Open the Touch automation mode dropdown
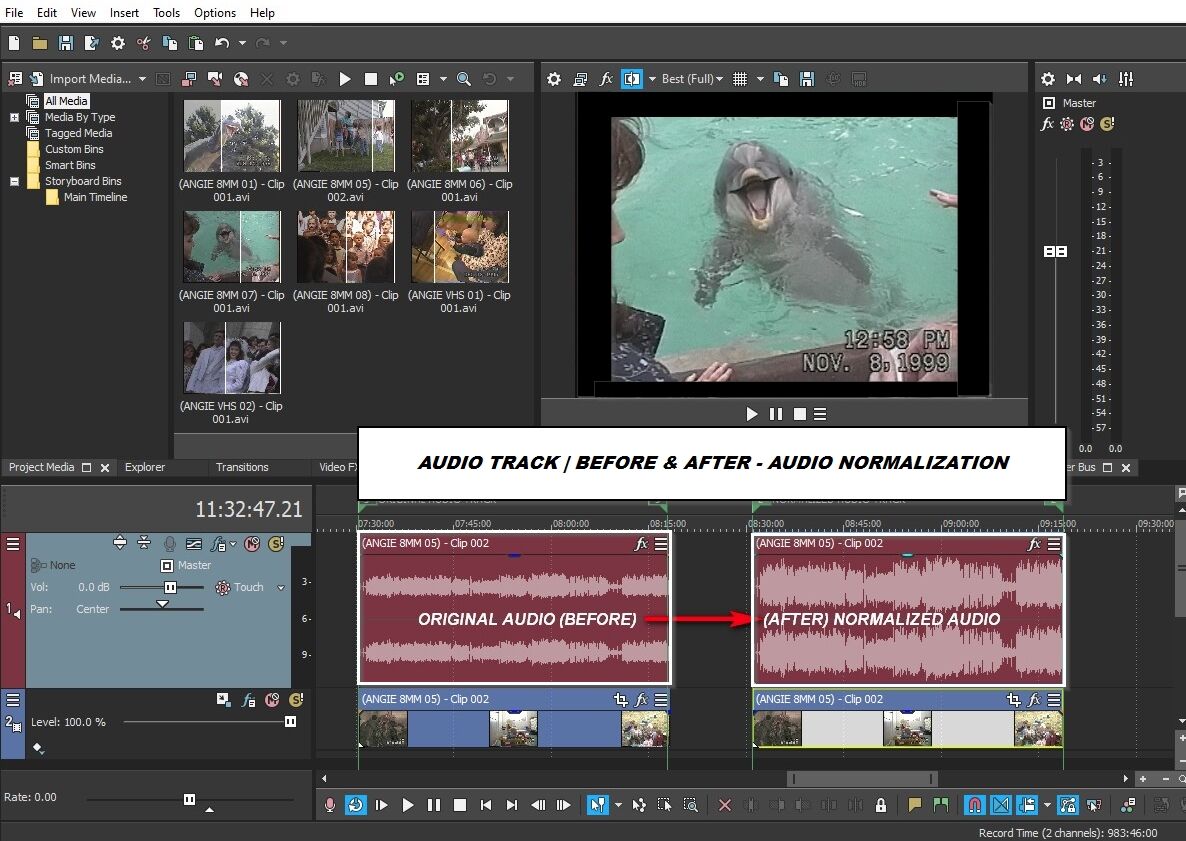This screenshot has width=1186, height=841. [x=281, y=588]
